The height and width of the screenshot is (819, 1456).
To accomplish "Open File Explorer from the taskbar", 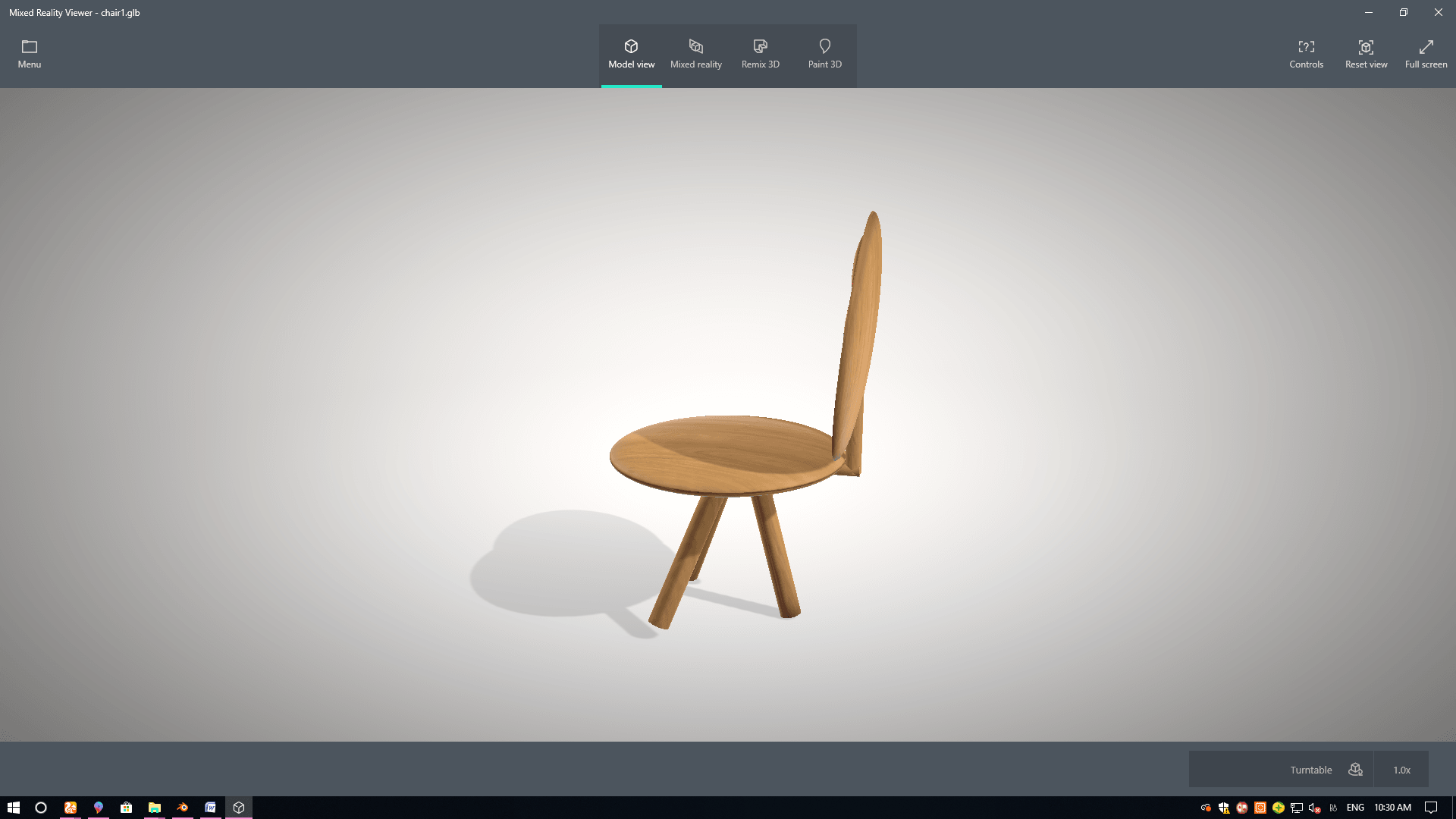I will (154, 808).
